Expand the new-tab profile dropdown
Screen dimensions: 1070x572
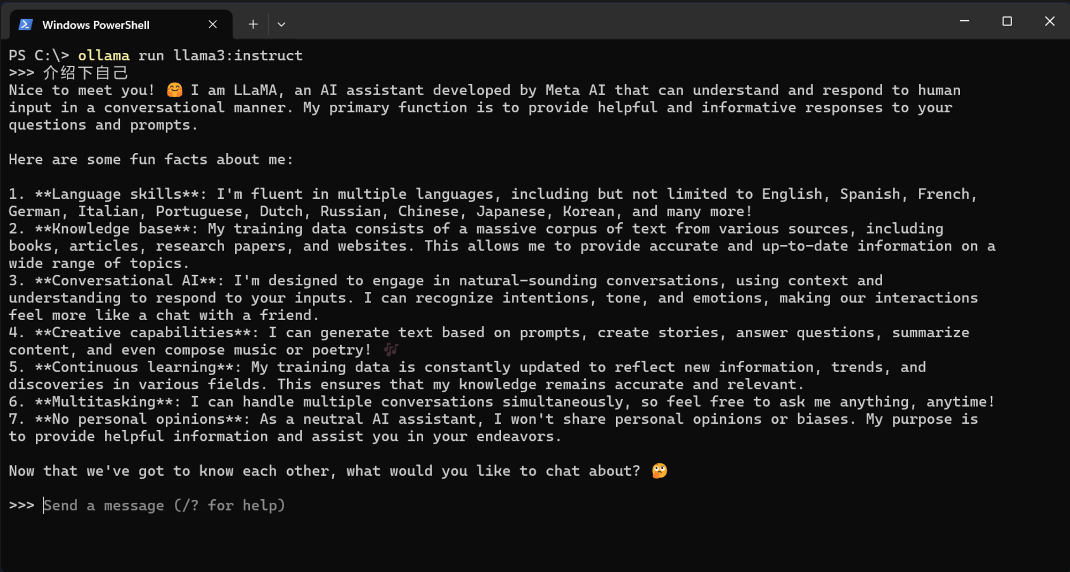click(281, 25)
